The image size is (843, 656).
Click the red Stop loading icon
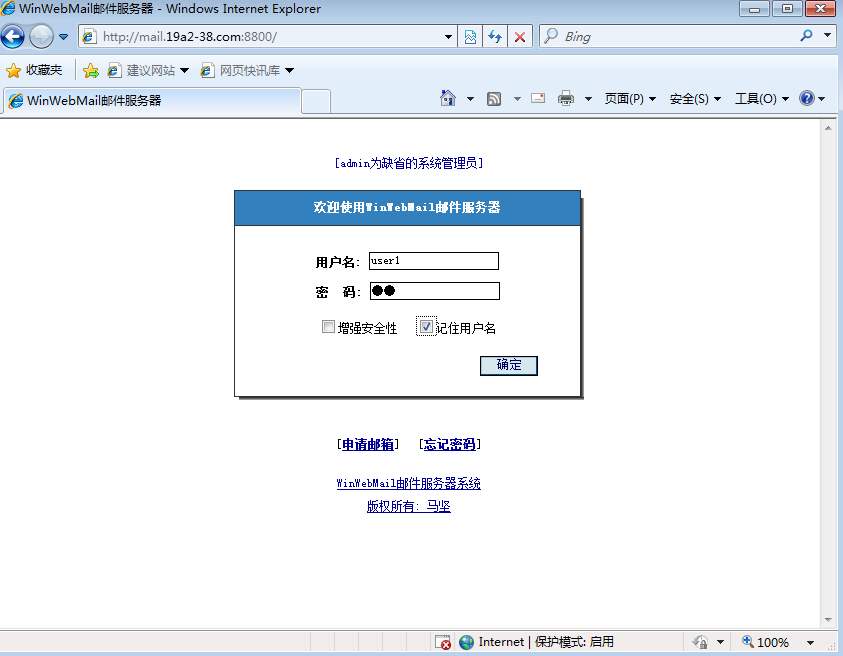tap(519, 37)
